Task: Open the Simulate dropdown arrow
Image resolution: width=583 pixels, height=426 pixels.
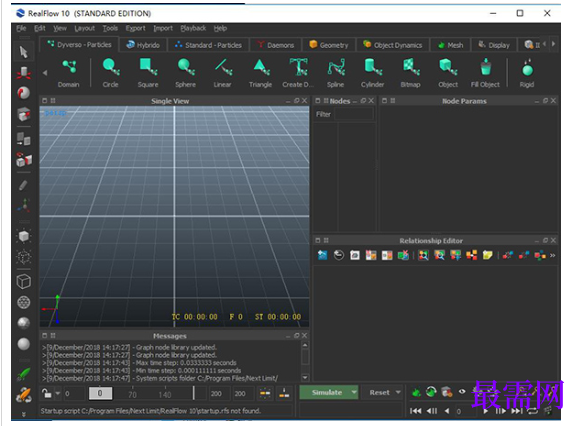Action: pyautogui.click(x=354, y=392)
